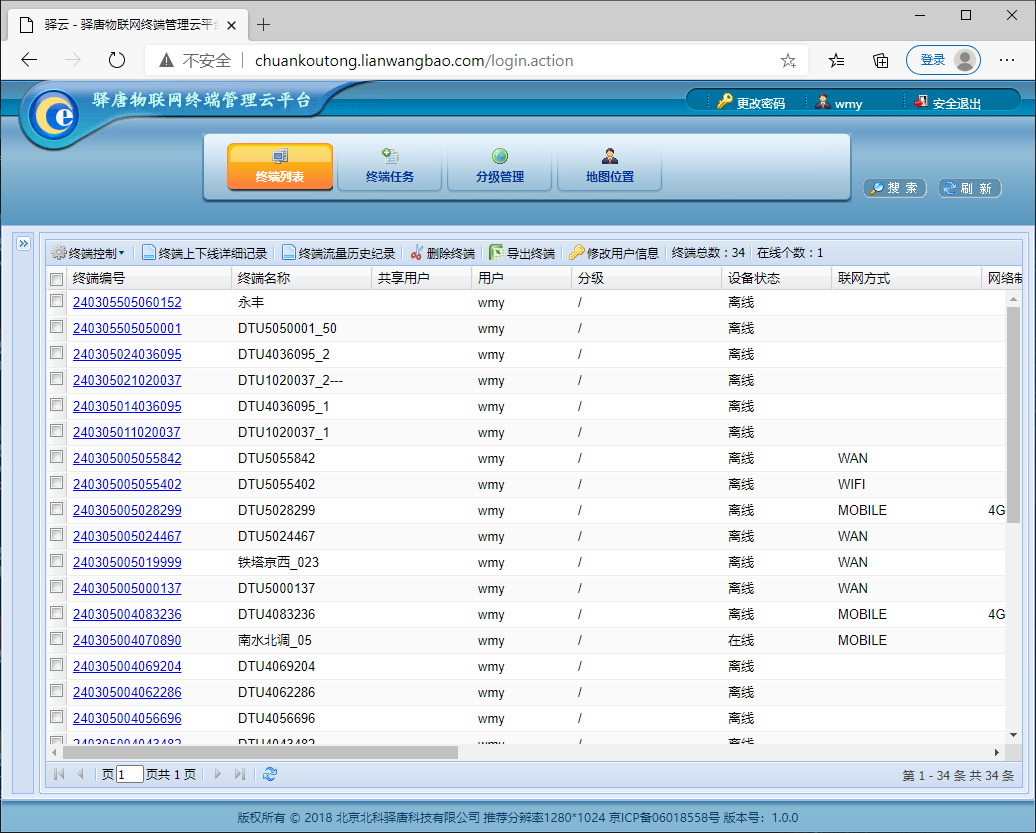Open the 分级管理 tab

coord(500,167)
